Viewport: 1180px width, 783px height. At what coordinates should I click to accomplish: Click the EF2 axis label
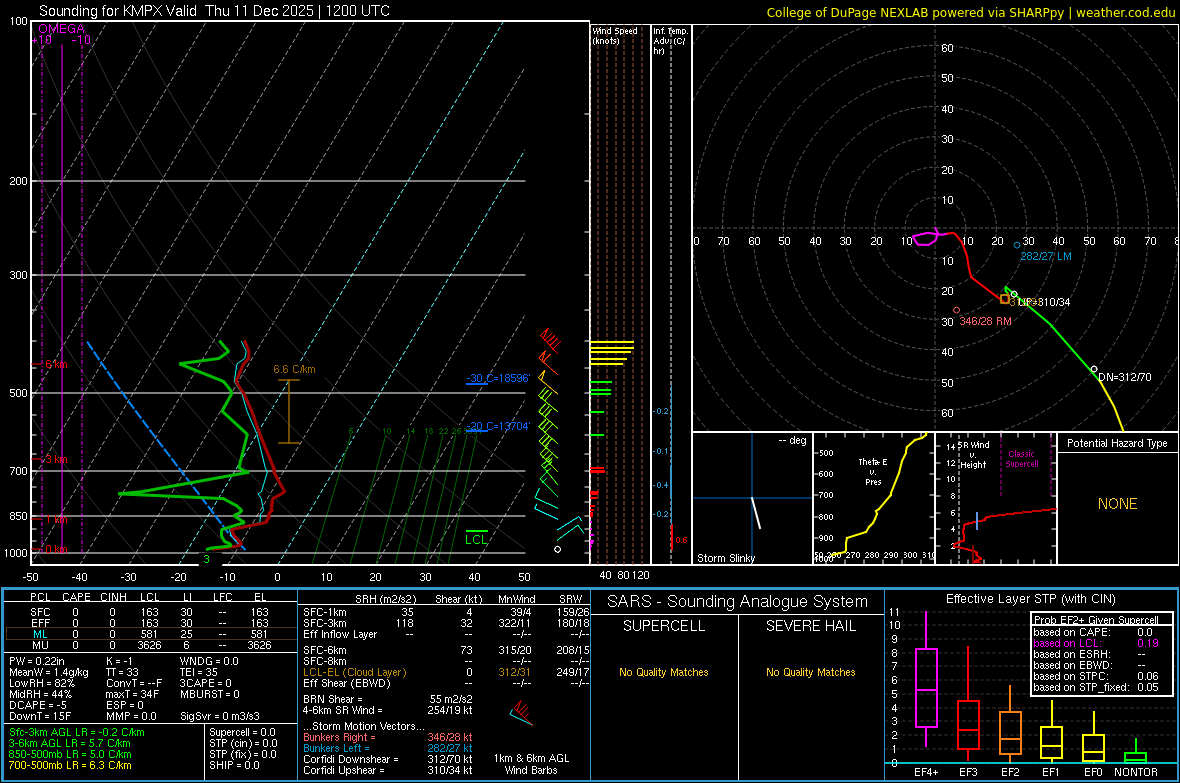pos(1010,772)
